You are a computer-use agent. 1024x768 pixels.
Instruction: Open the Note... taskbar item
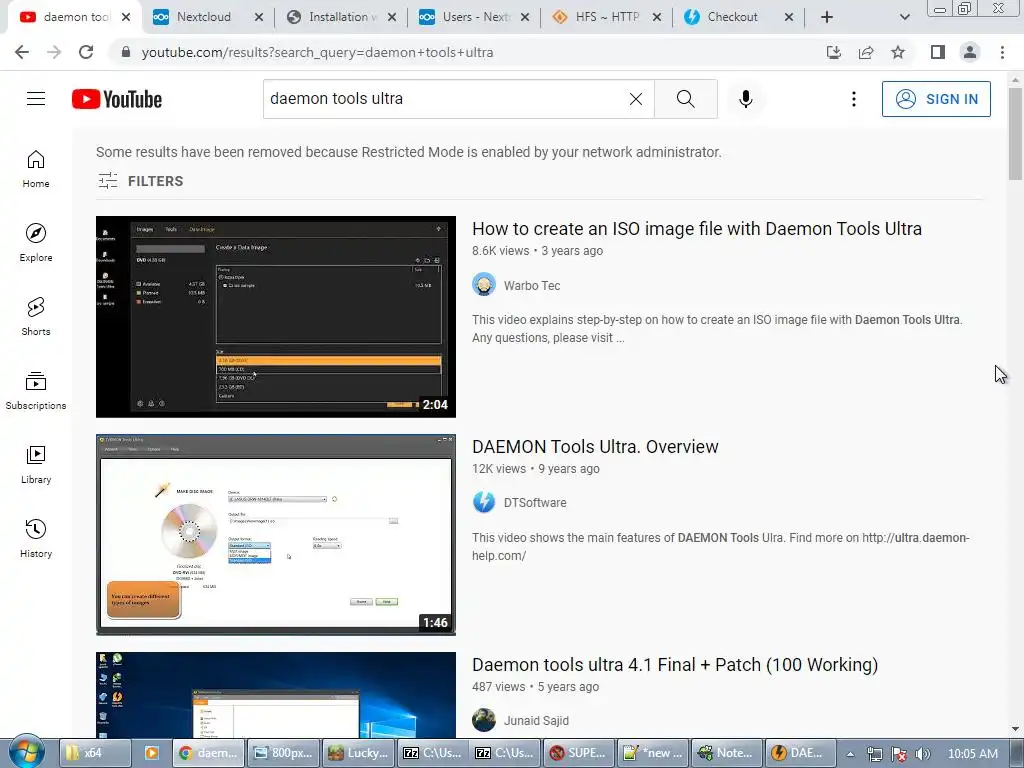point(728,753)
